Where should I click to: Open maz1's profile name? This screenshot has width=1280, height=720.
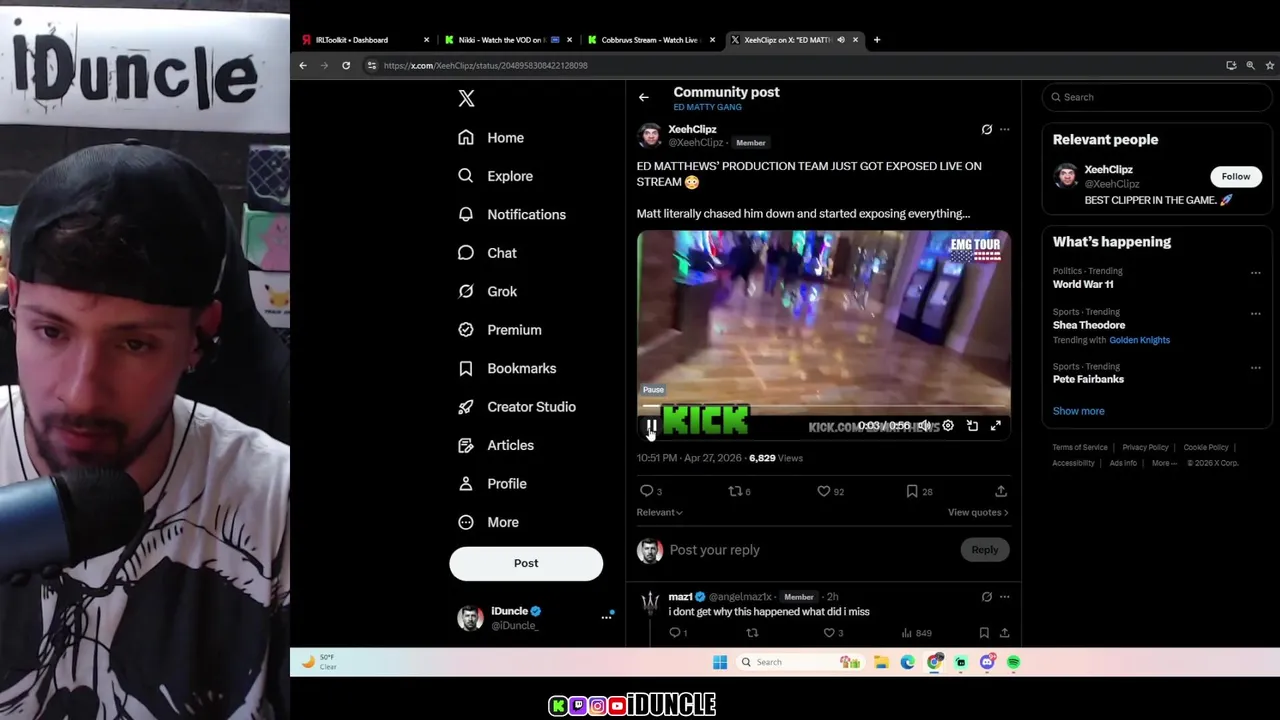click(680, 597)
